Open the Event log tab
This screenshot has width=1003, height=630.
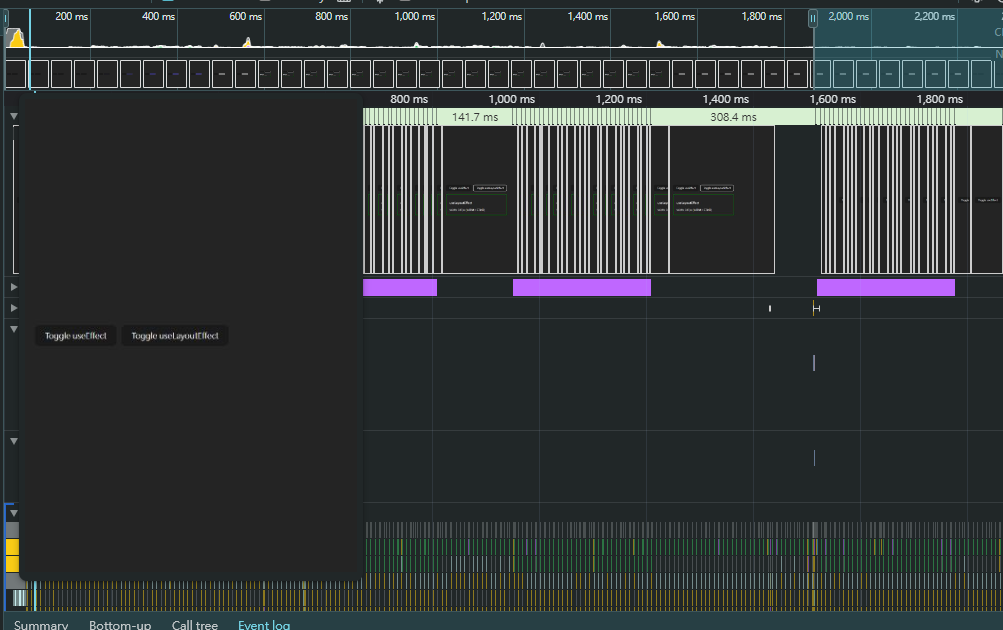(264, 624)
